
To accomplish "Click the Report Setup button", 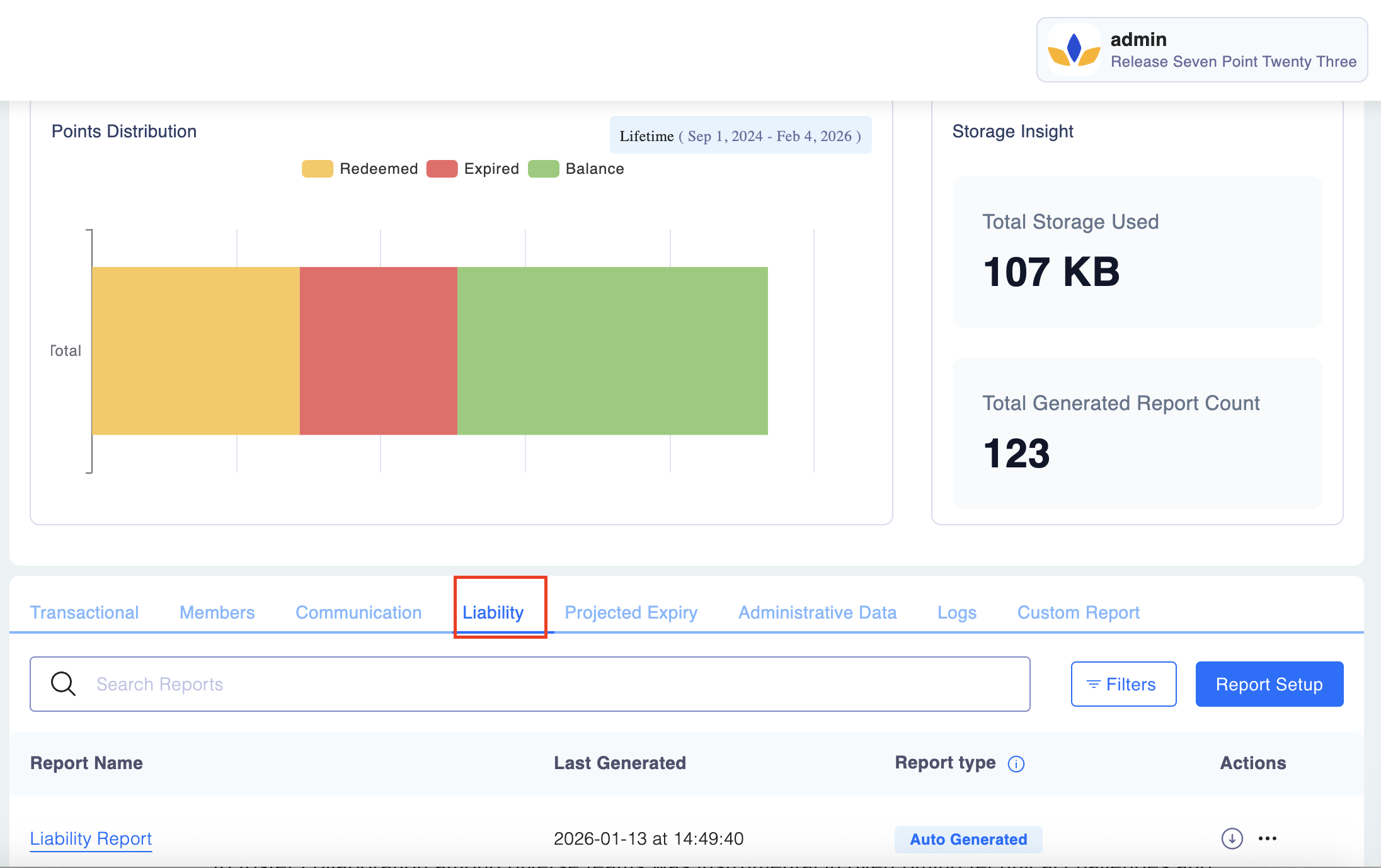I will (1269, 684).
